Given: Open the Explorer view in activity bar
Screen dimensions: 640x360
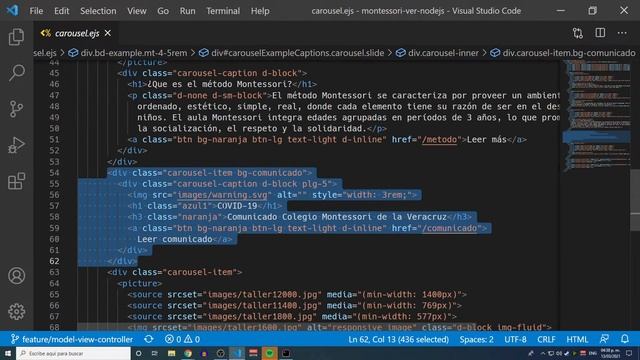Looking at the screenshot, I should click(16, 37).
